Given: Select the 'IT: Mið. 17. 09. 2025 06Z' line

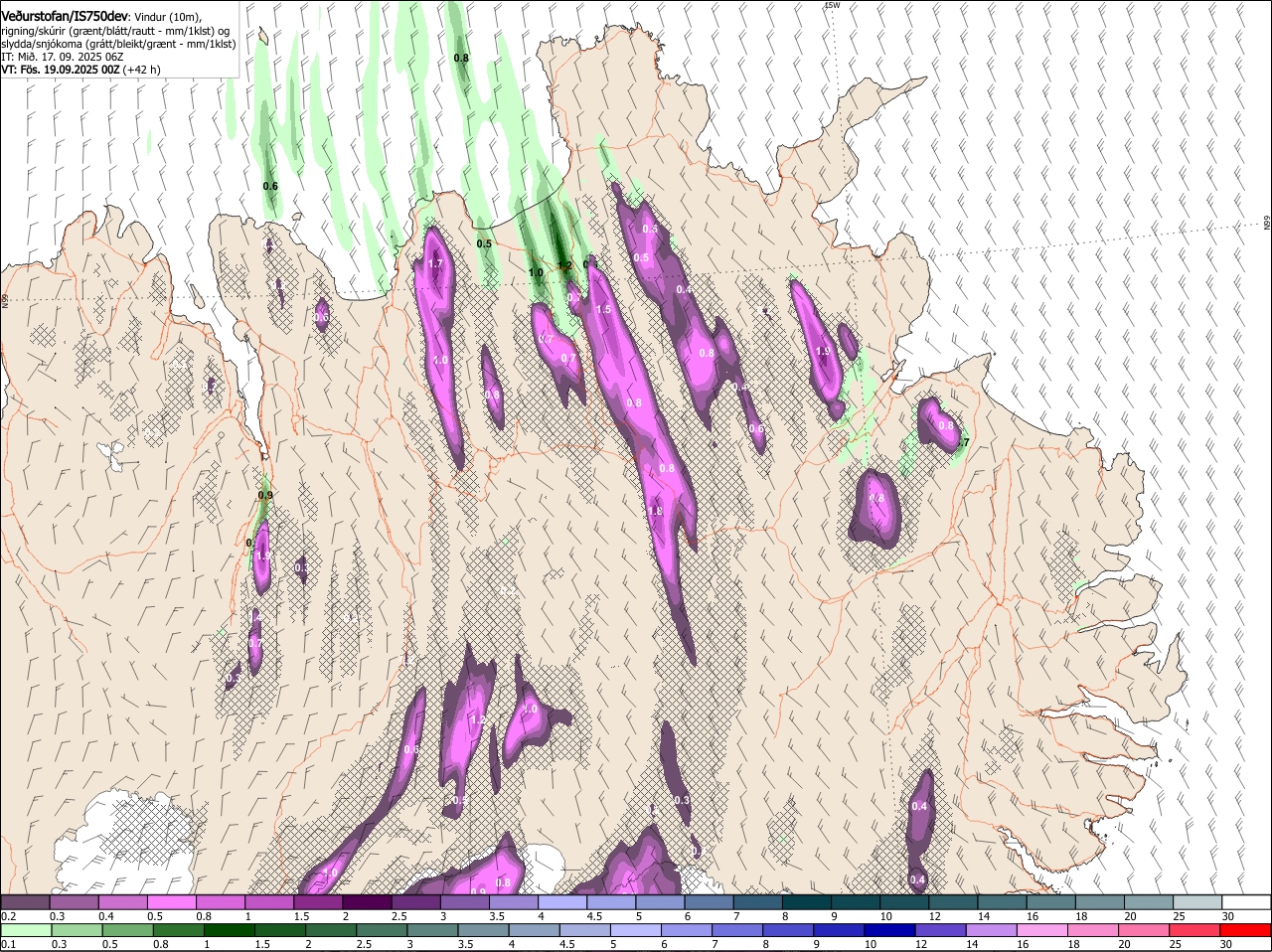Looking at the screenshot, I should (61, 58).
